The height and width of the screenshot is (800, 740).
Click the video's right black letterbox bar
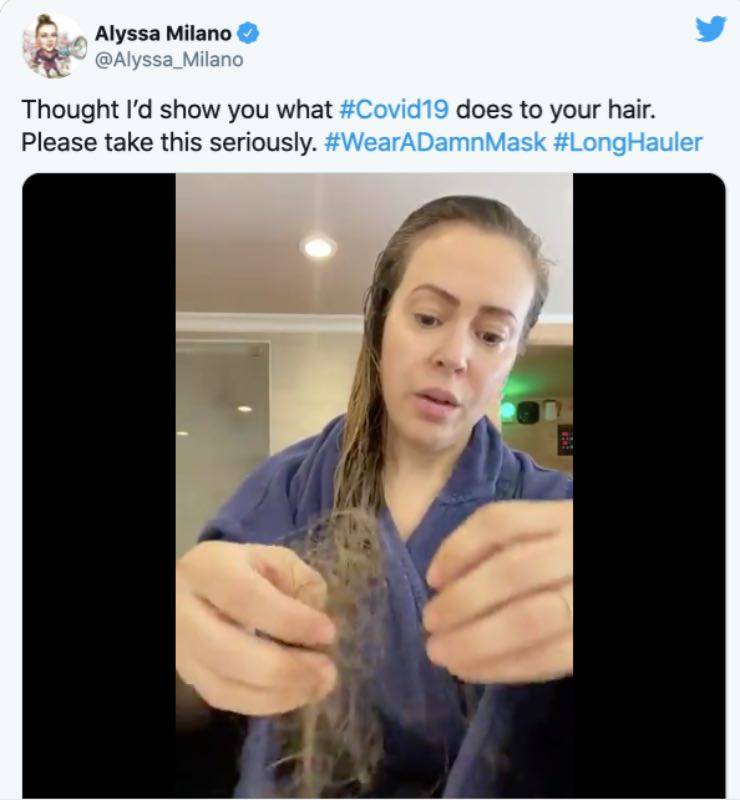point(649,485)
